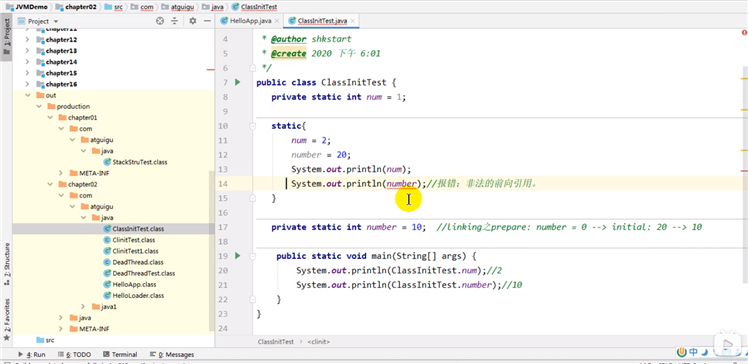Open the 2: Favorites tool window
The width and height of the screenshot is (748, 364).
[x=7, y=319]
